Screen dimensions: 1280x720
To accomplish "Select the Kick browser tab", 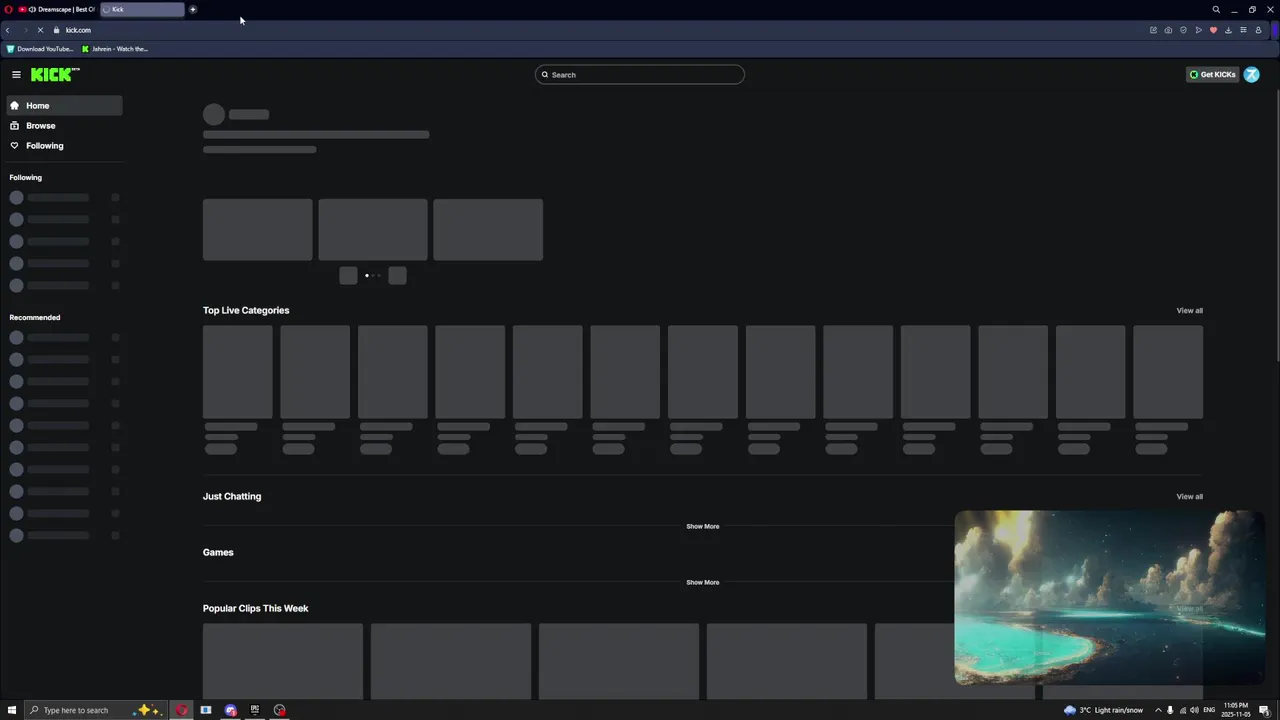I will (x=142, y=9).
